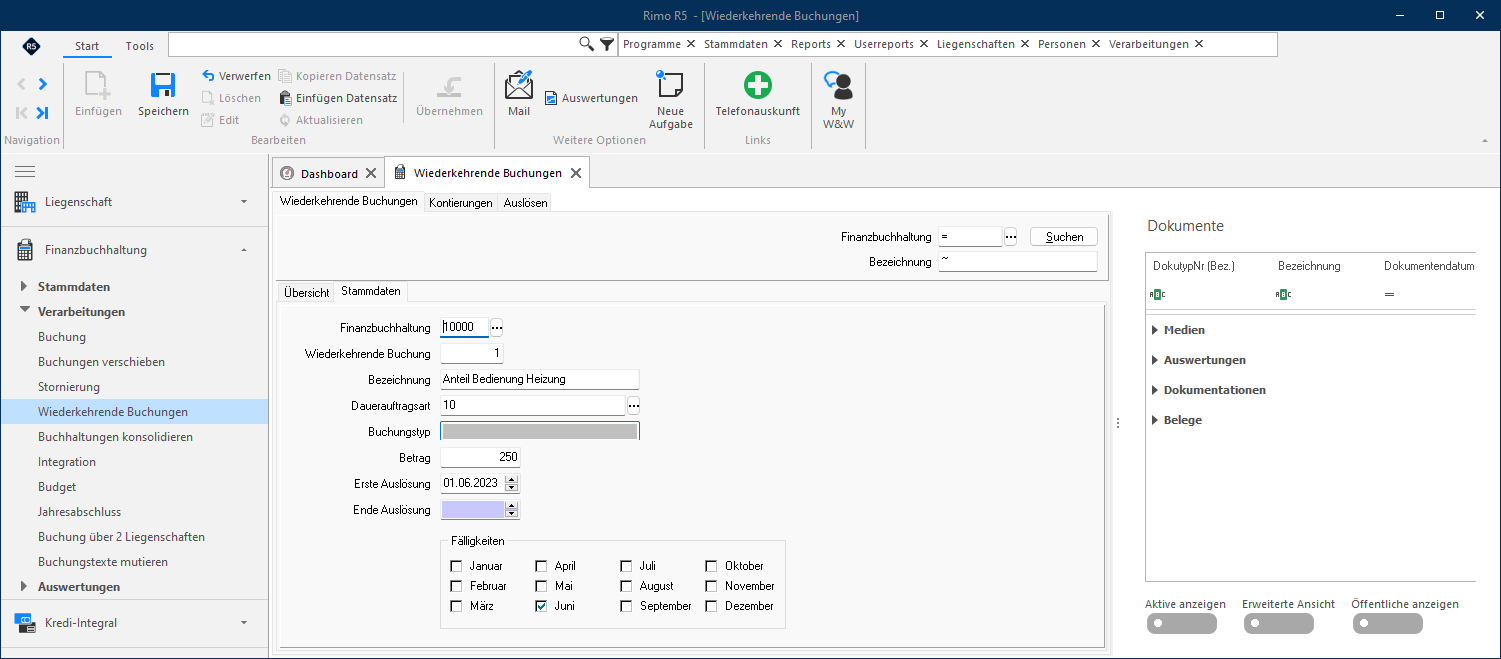Click the Einfügen new record icon

tap(98, 86)
